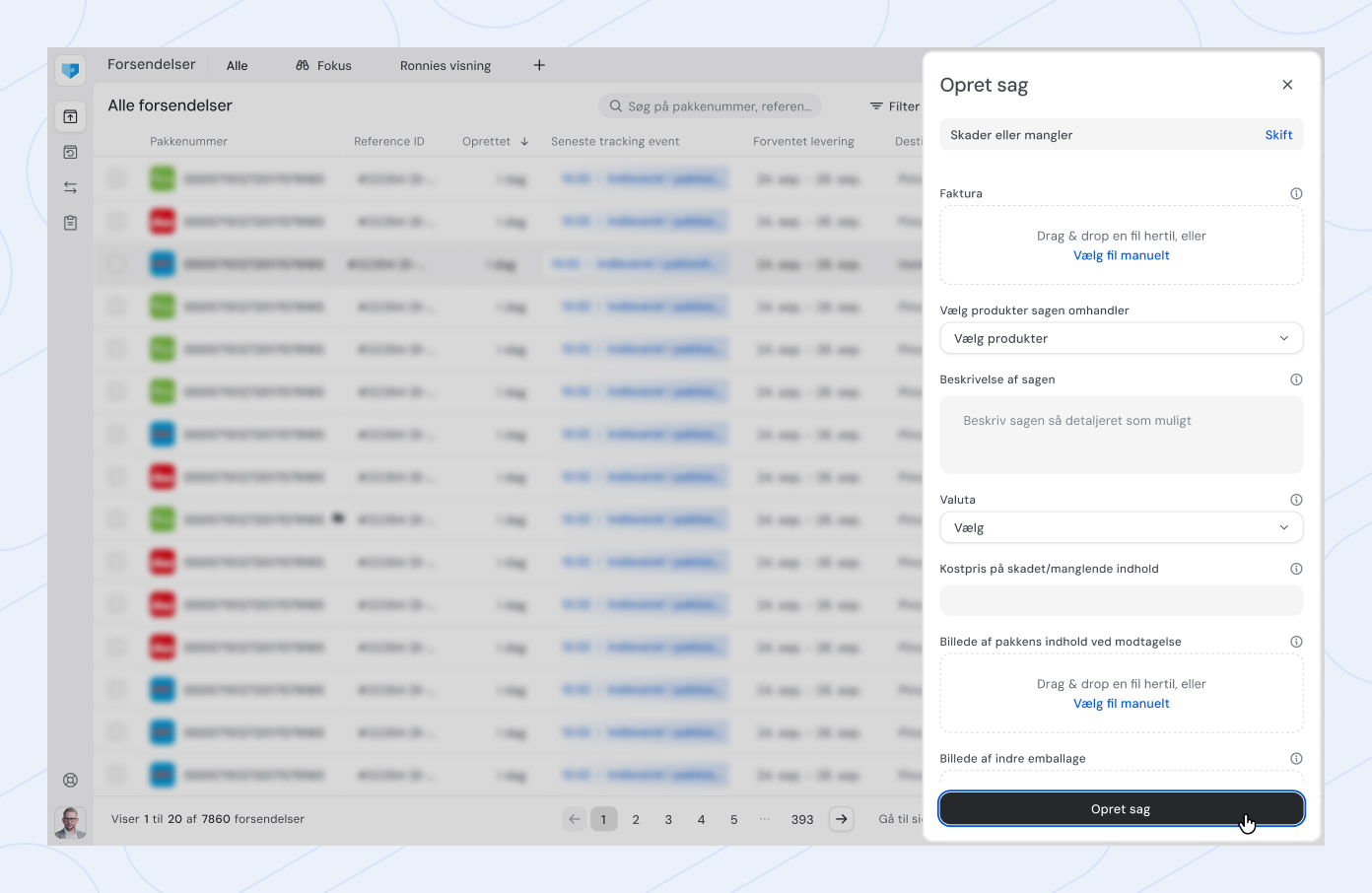1372x893 pixels.
Task: Show info for Valuta field
Action: (x=1296, y=500)
